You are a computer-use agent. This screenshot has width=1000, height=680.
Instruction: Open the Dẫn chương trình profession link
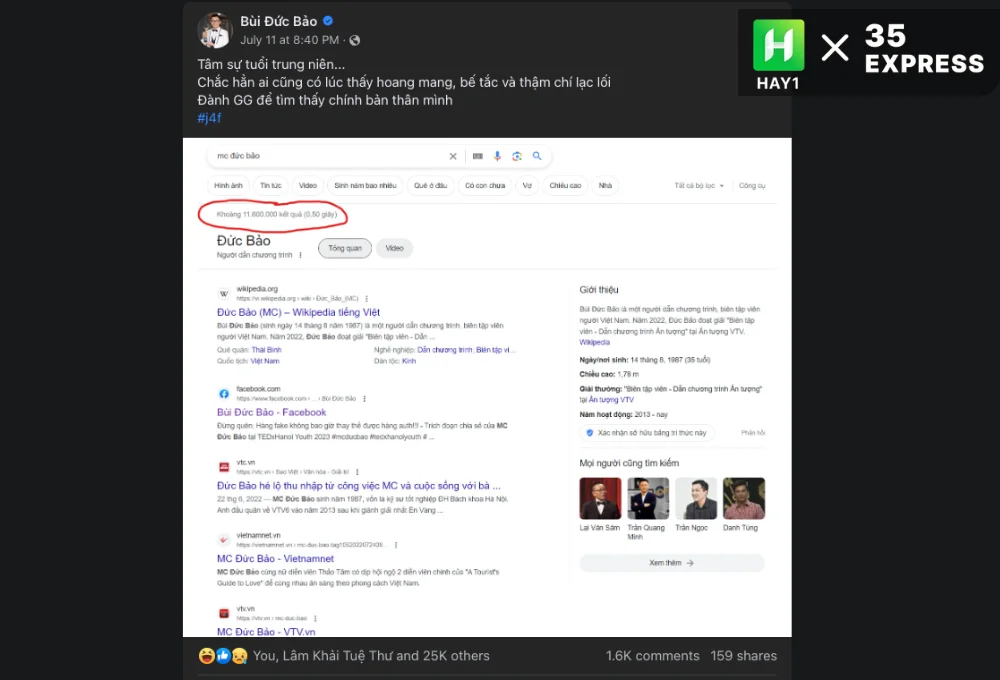pos(445,350)
